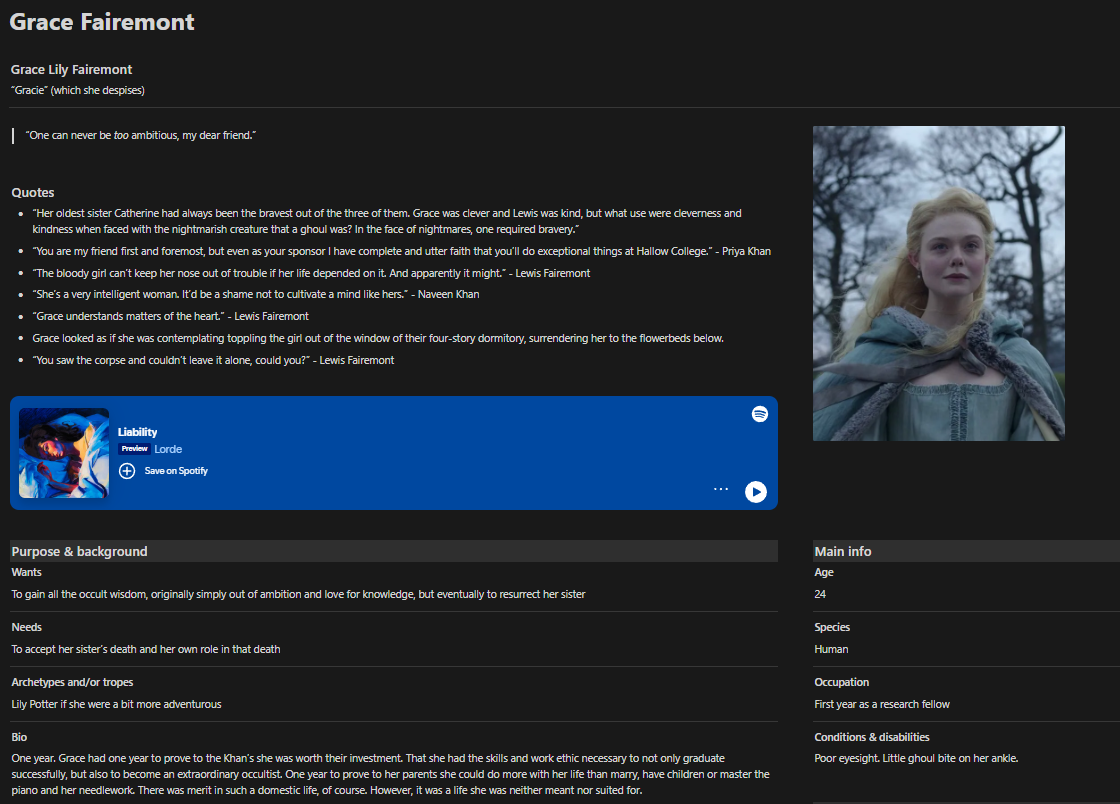Click "First year as a research fellow"

(882, 704)
